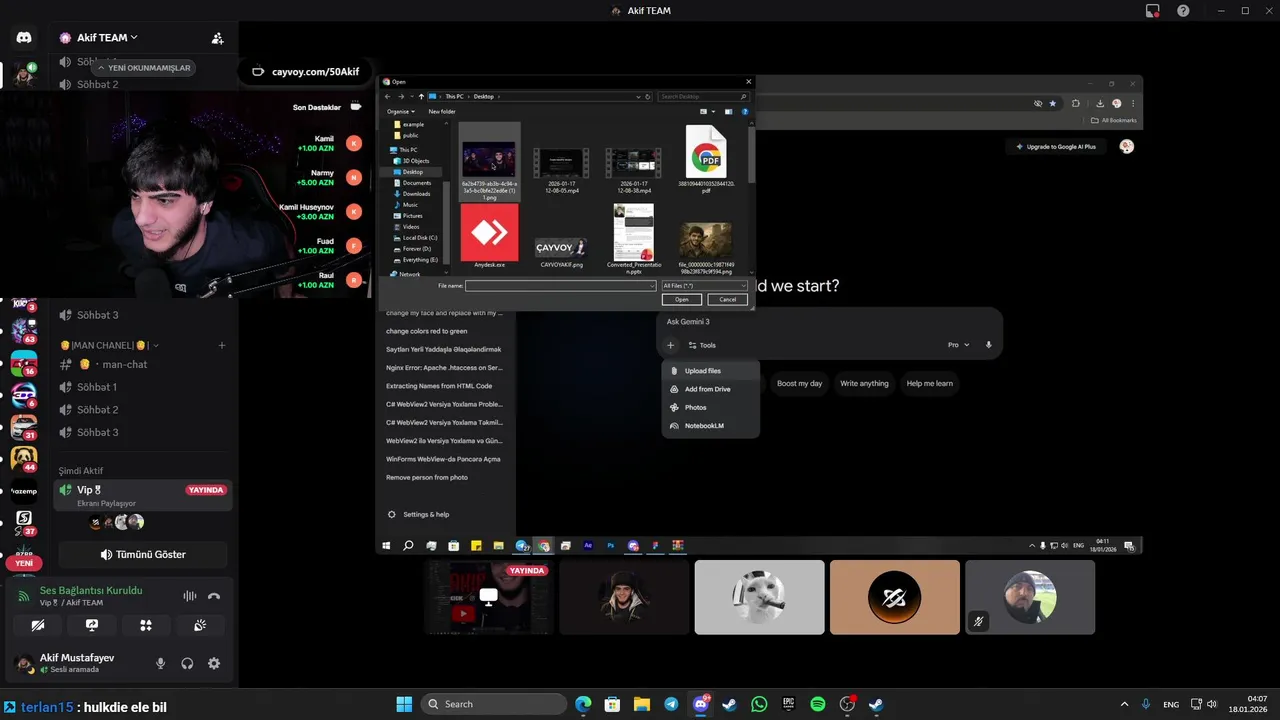Click Tümünü Göster button

pyautogui.click(x=143, y=554)
